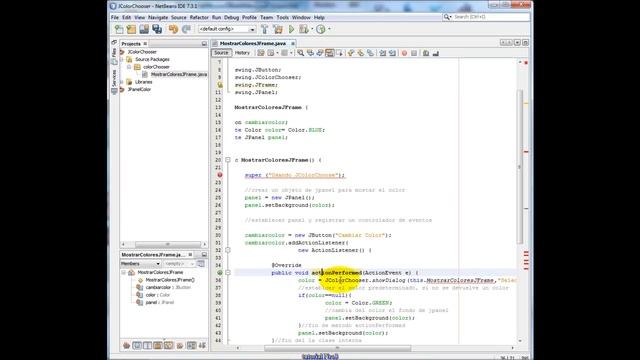Show opened documents list button
640x360 pixels.
pyautogui.click(x=517, y=42)
